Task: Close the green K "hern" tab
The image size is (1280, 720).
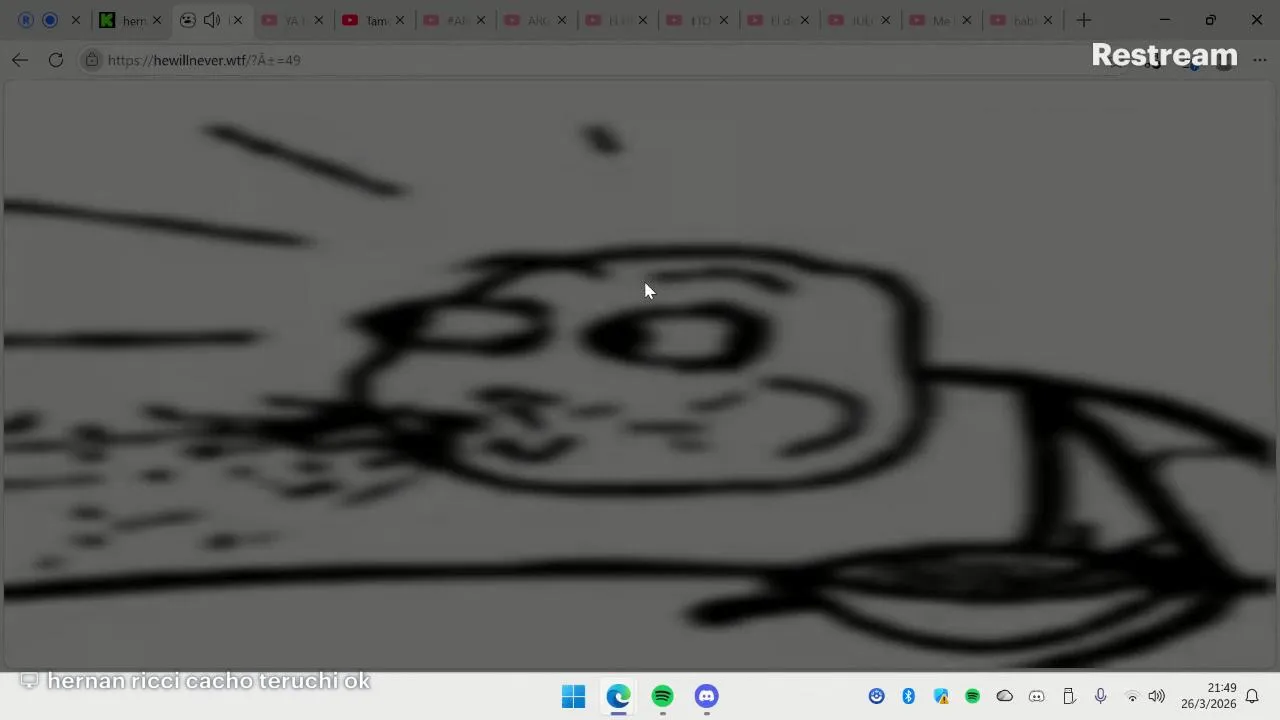Action: pyautogui.click(x=157, y=20)
